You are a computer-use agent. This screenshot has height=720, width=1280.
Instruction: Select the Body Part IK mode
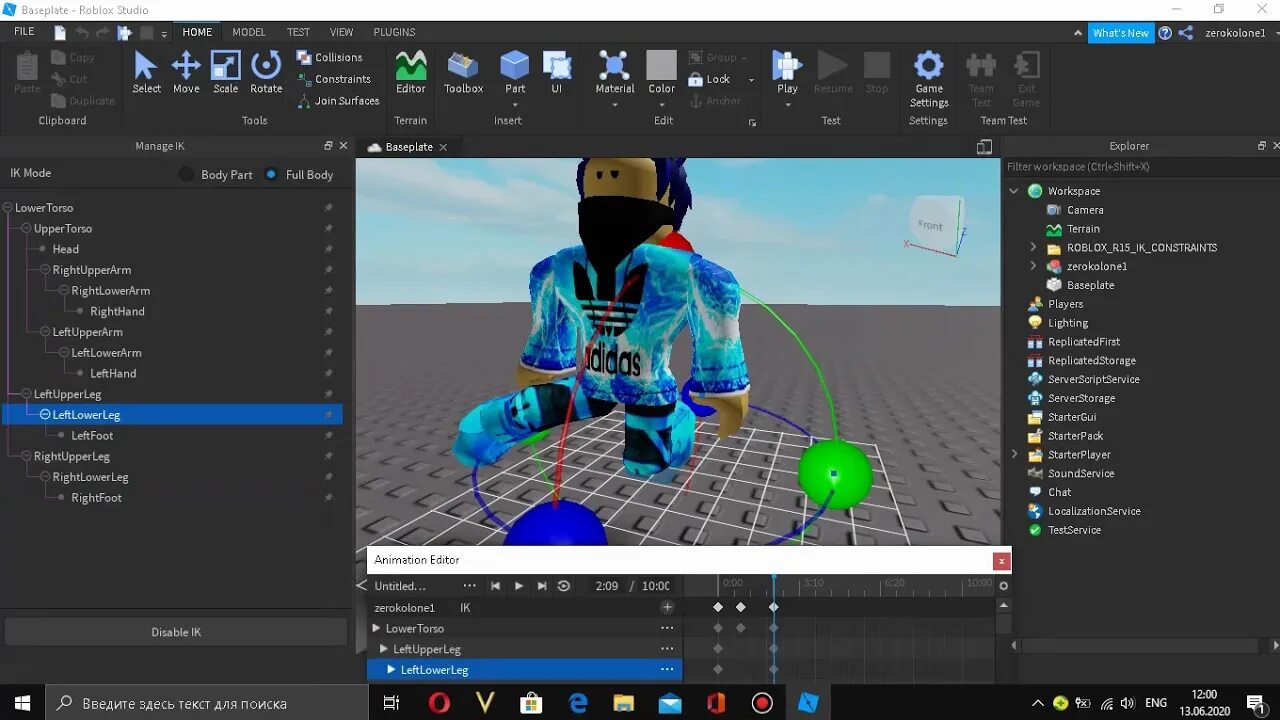coord(186,174)
